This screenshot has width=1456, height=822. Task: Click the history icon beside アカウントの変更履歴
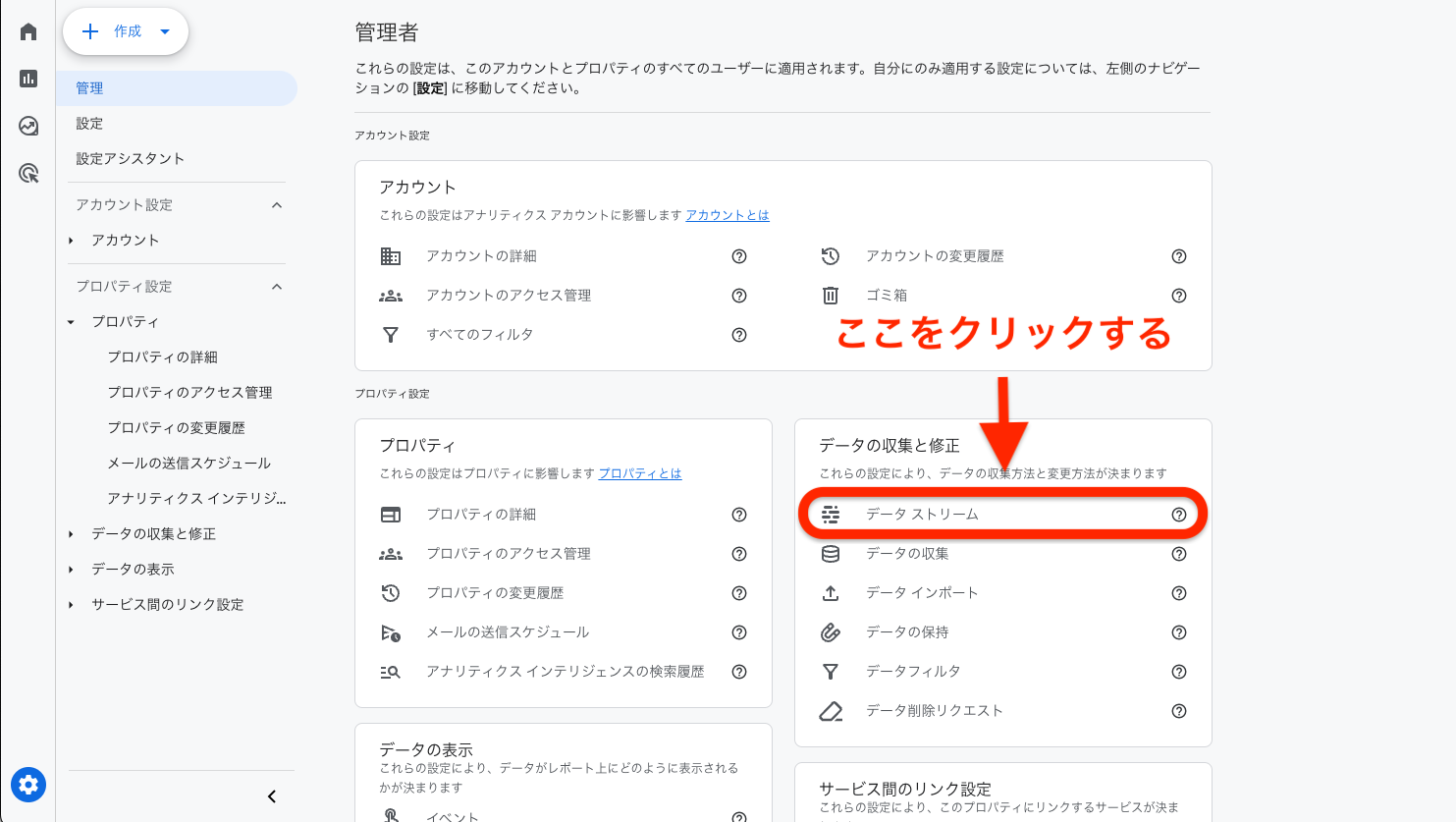click(831, 256)
